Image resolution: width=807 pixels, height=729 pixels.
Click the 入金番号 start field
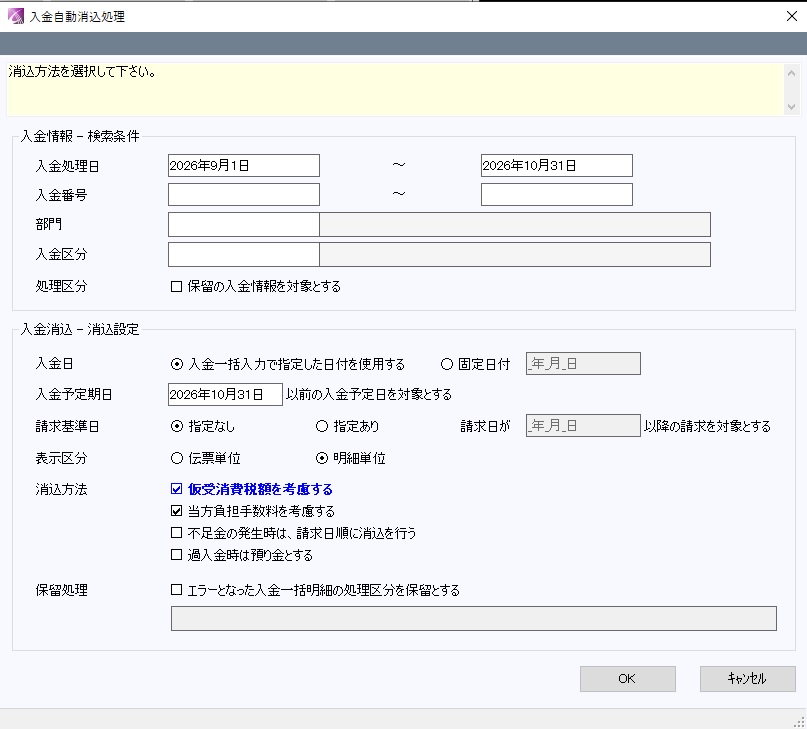tap(243, 195)
